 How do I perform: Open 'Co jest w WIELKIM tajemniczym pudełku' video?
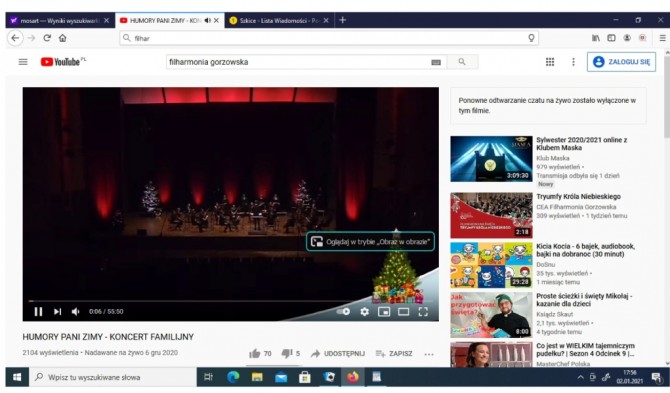pos(585,349)
